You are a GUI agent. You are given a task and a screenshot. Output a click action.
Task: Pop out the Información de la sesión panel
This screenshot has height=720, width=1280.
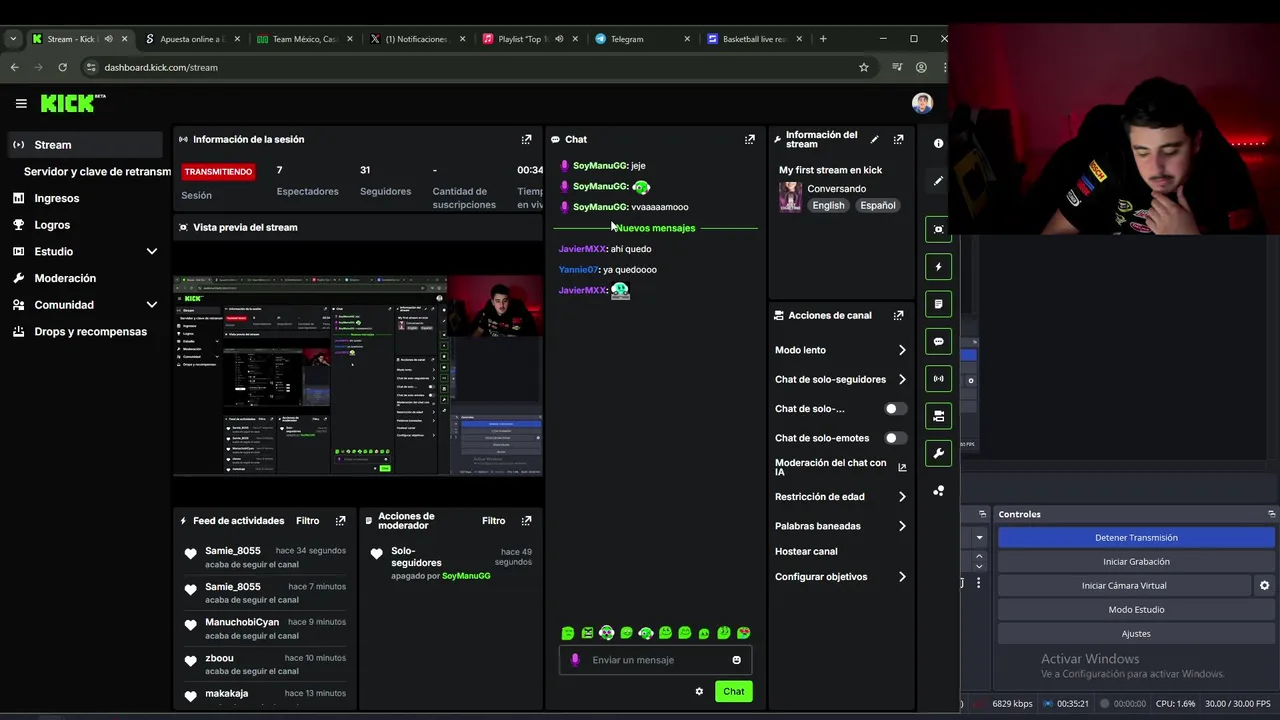tap(526, 140)
